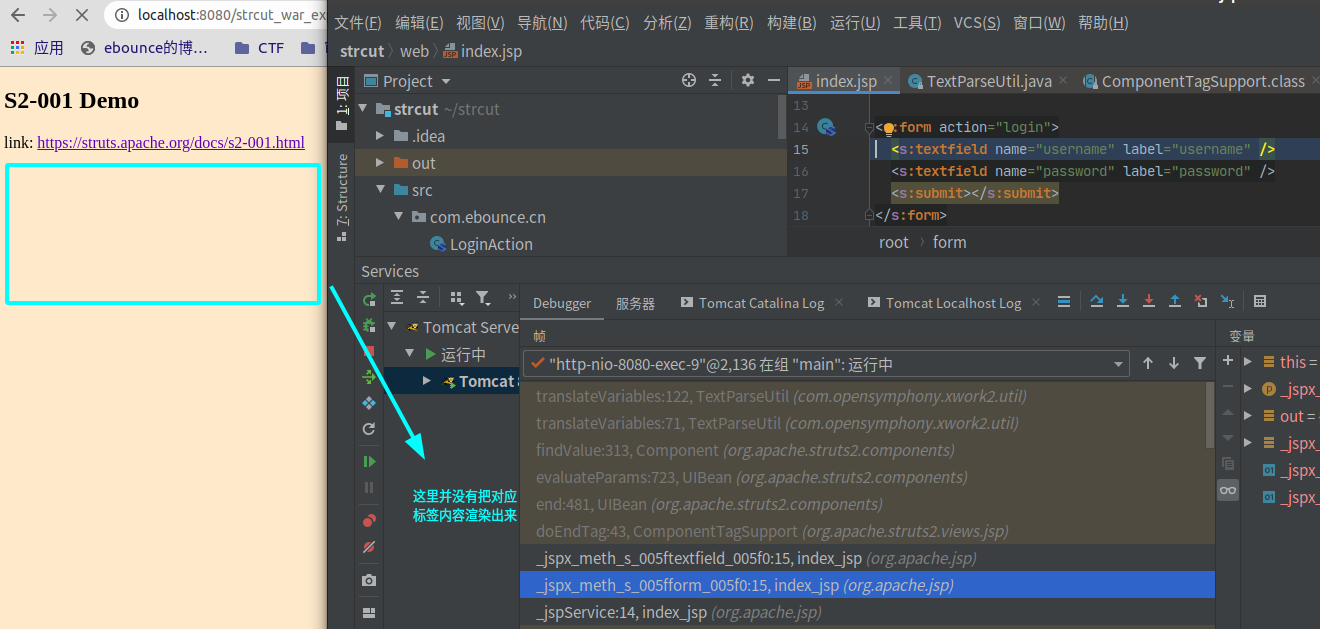
Task: Click the Step Into debugger icon
Action: (1123, 301)
